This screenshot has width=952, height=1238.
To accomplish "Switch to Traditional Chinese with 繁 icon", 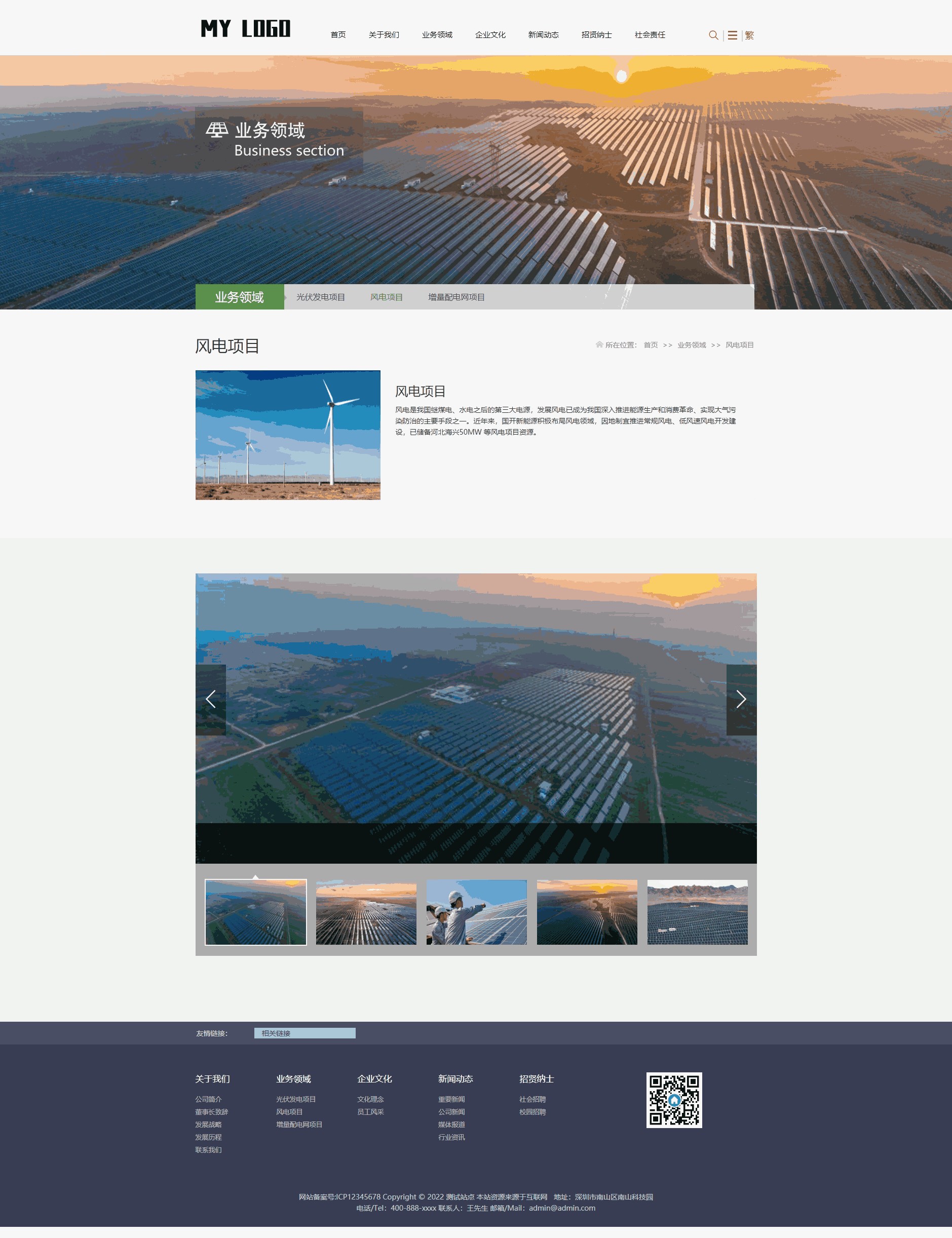I will click(749, 35).
